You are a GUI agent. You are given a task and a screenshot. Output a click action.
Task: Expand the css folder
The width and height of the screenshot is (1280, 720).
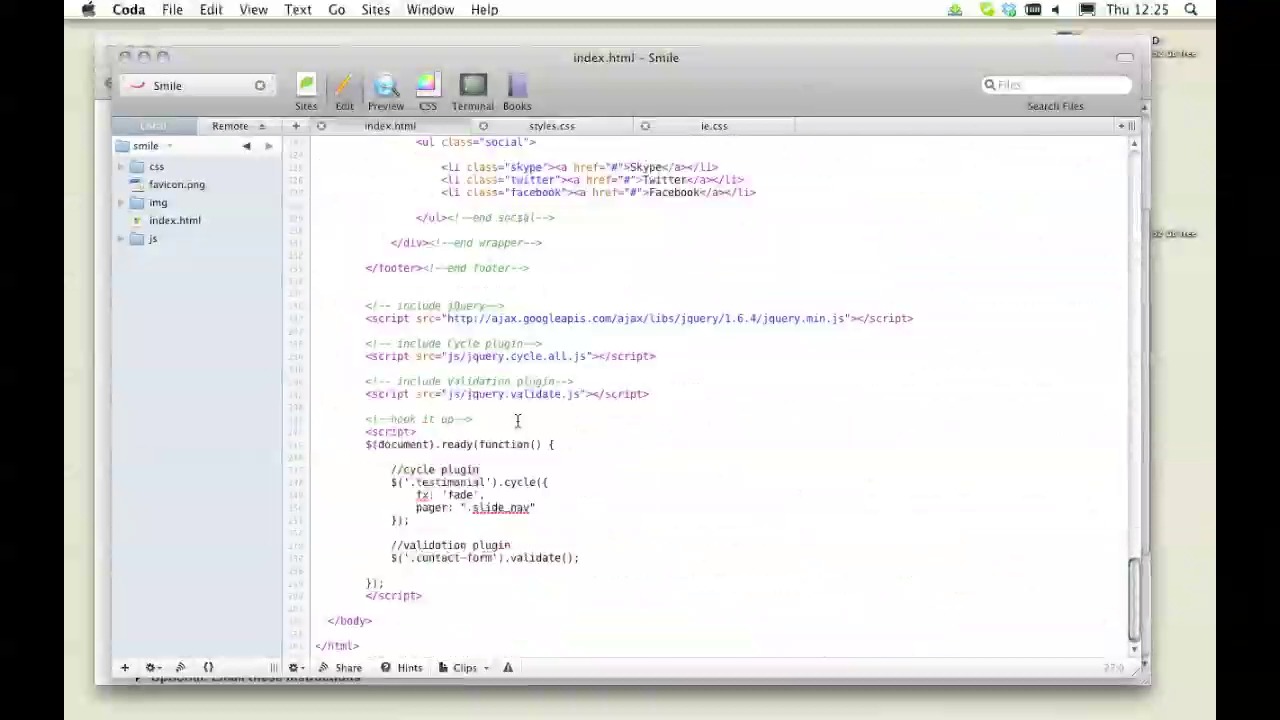[x=121, y=167]
